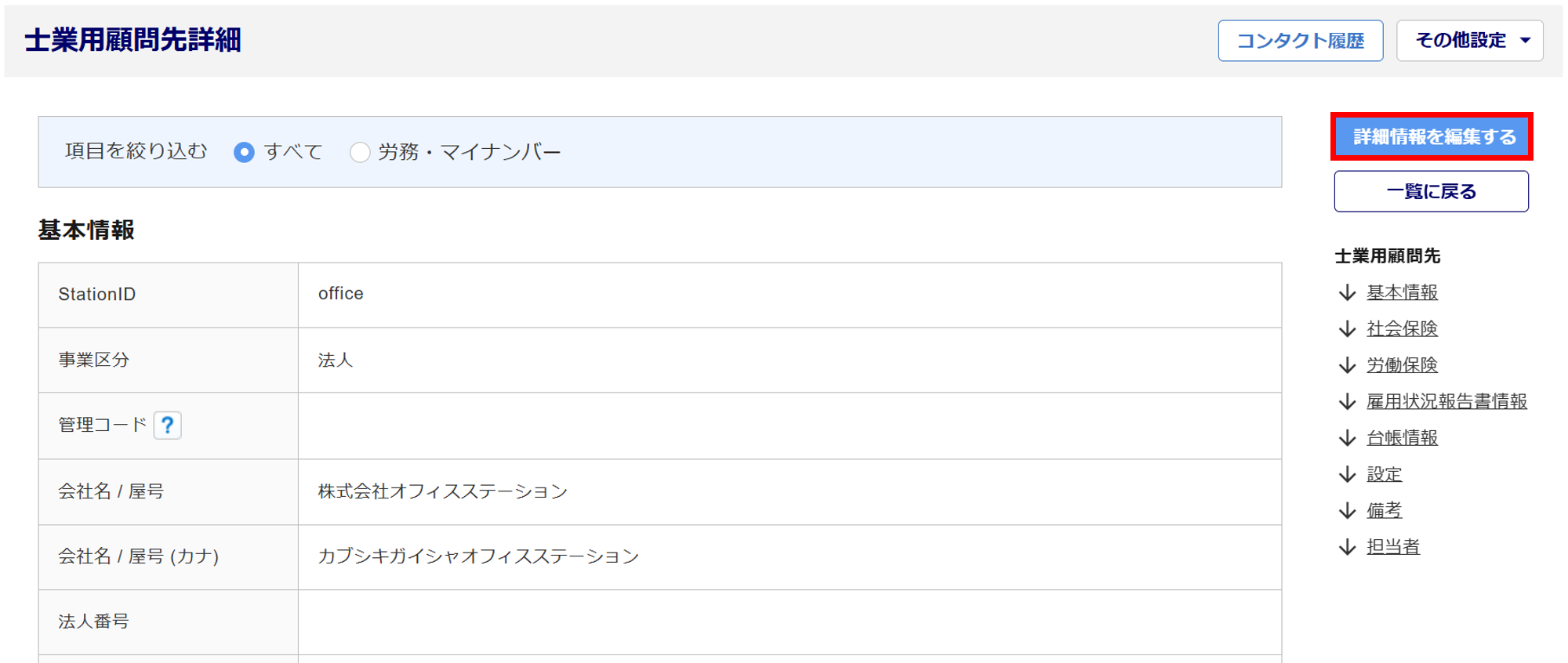Open the その他設定 dropdown
1568x663 pixels.
click(x=1469, y=41)
